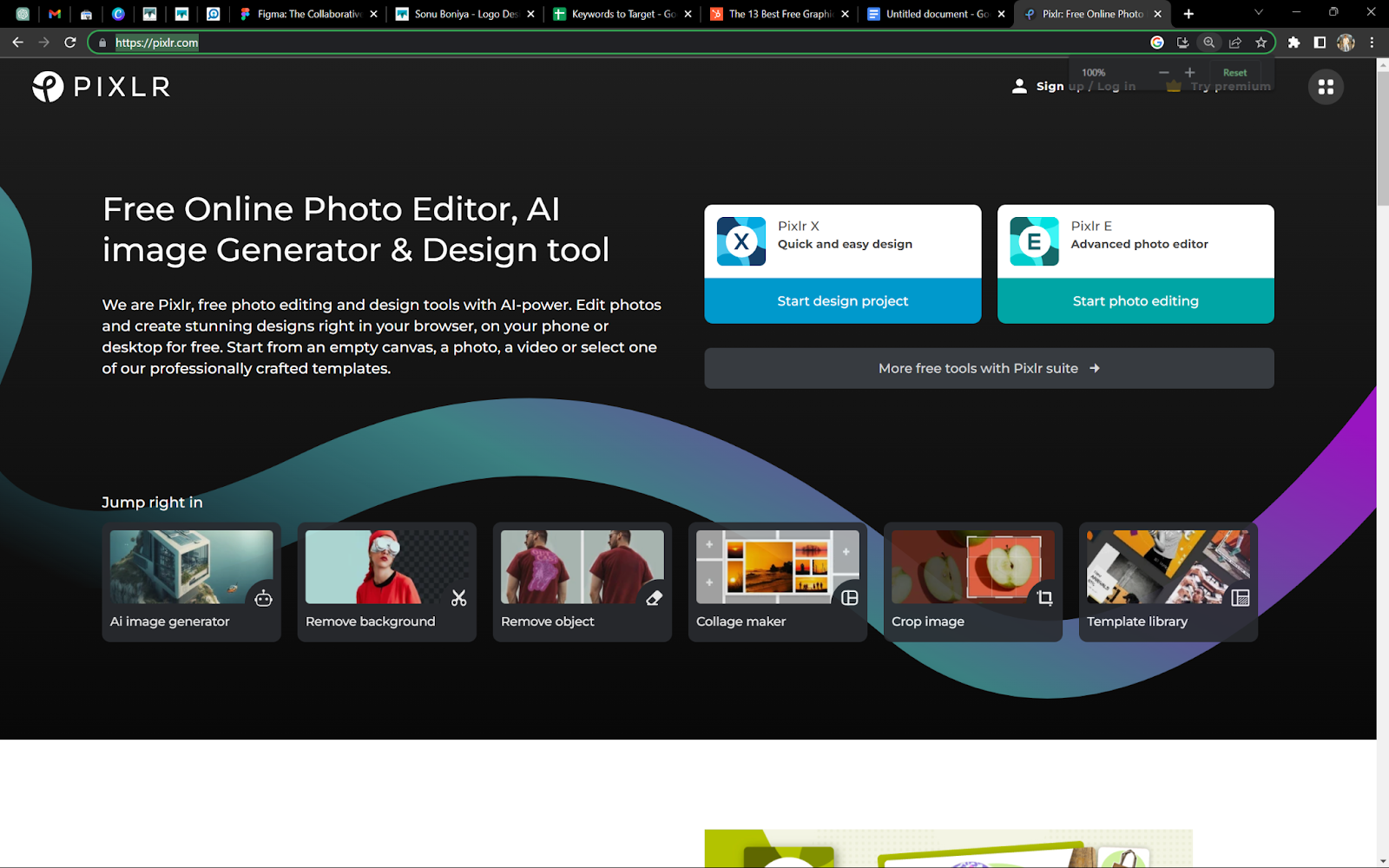The image size is (1389, 868).
Task: Open the Remove background card
Action: click(x=386, y=582)
